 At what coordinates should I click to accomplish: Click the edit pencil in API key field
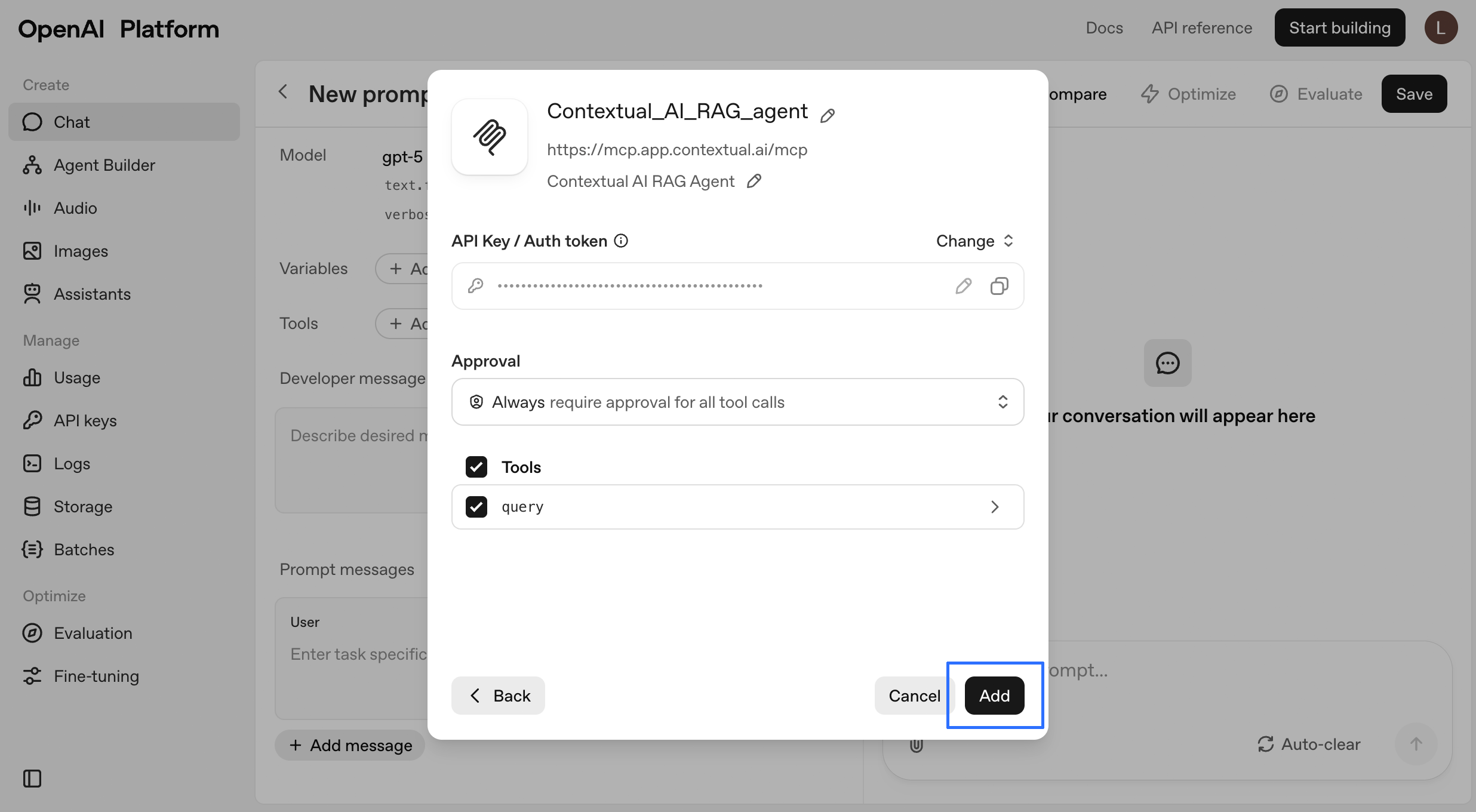[963, 286]
